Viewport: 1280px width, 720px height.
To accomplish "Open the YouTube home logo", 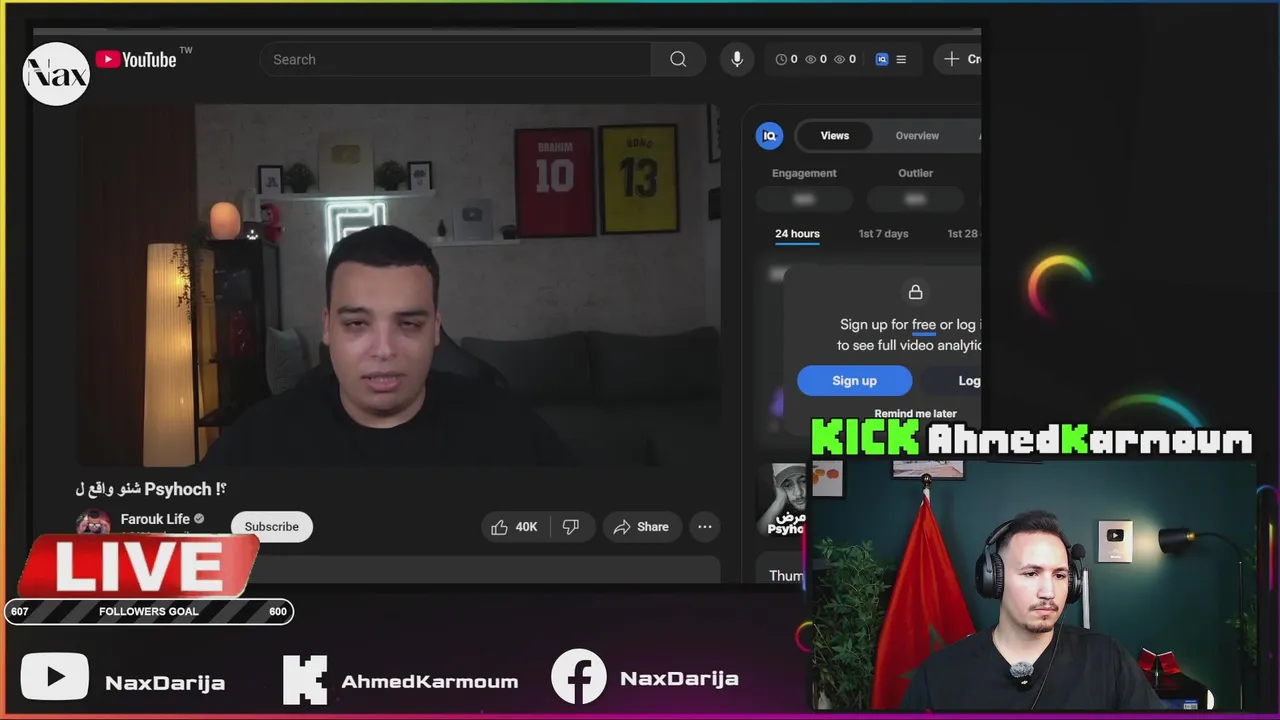I will pos(136,59).
